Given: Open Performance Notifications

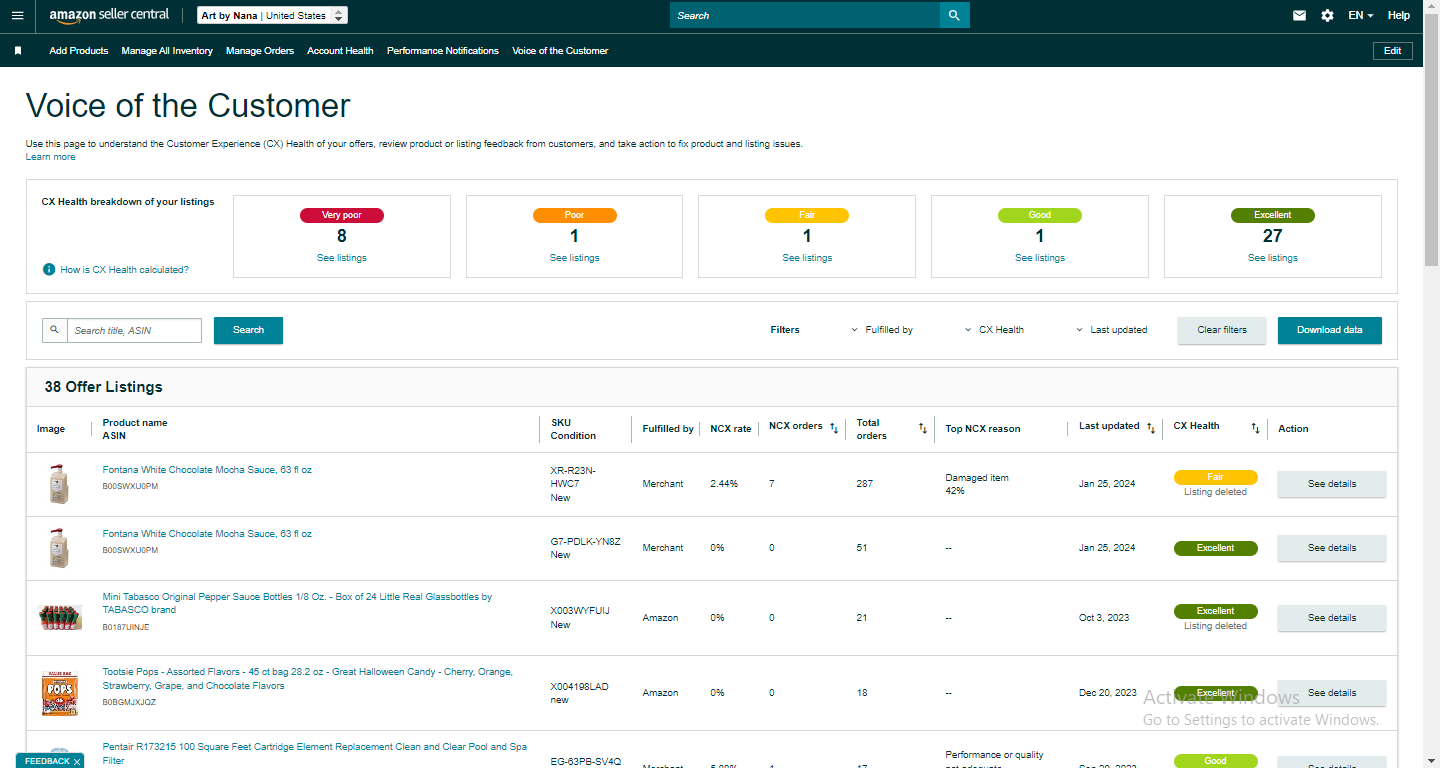Looking at the screenshot, I should click(443, 51).
